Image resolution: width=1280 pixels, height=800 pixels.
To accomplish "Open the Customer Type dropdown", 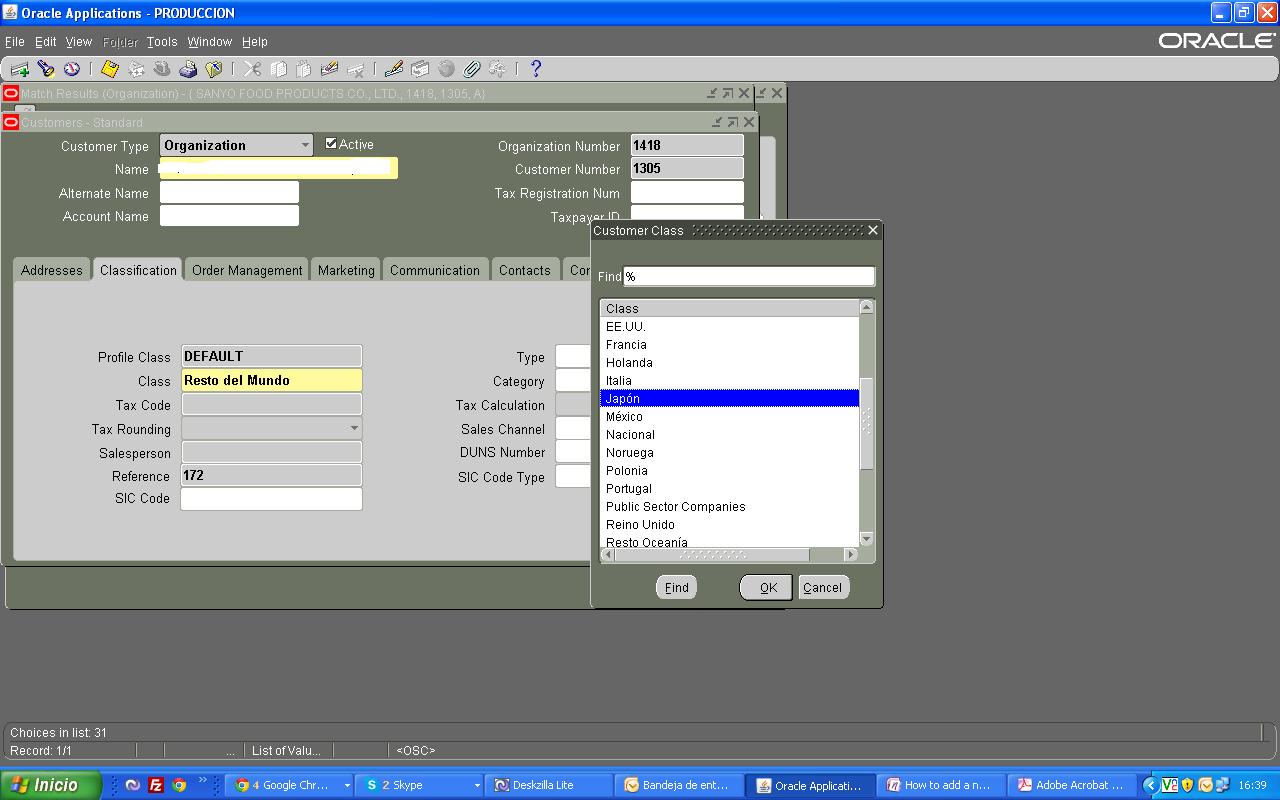I will pyautogui.click(x=304, y=145).
